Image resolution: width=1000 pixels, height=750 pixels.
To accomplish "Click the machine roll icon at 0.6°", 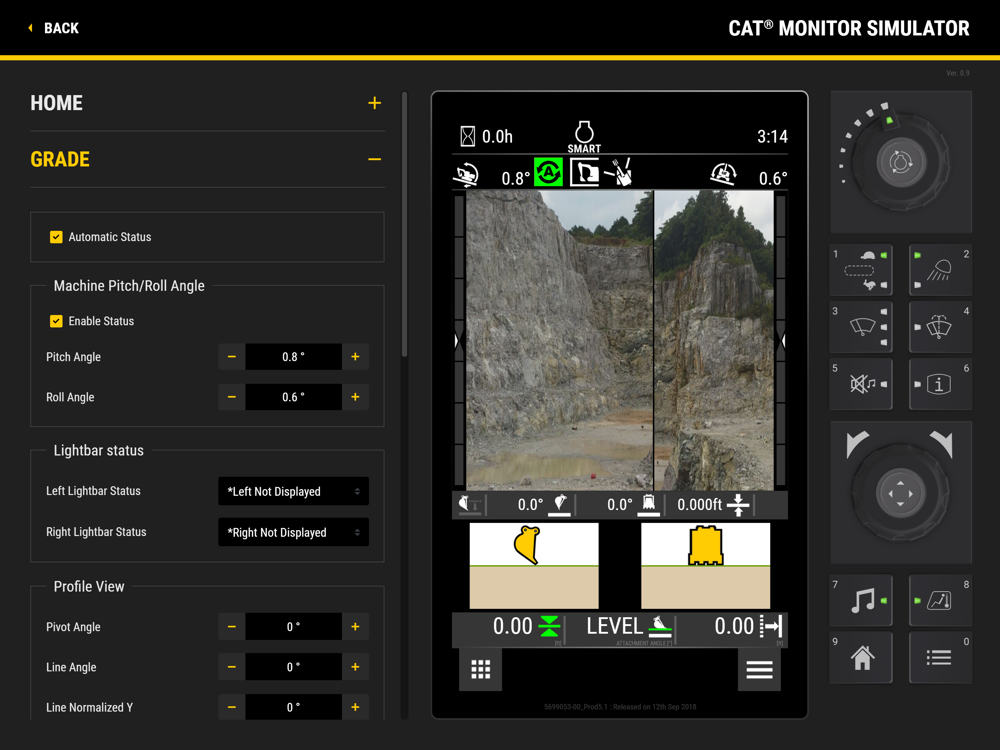I will pyautogui.click(x=723, y=173).
